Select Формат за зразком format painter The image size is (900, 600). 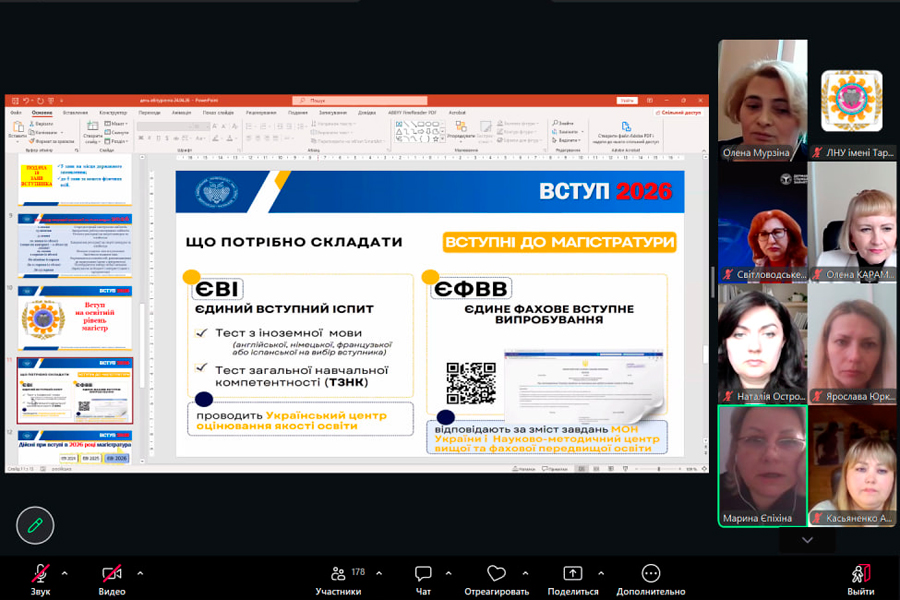click(52, 141)
